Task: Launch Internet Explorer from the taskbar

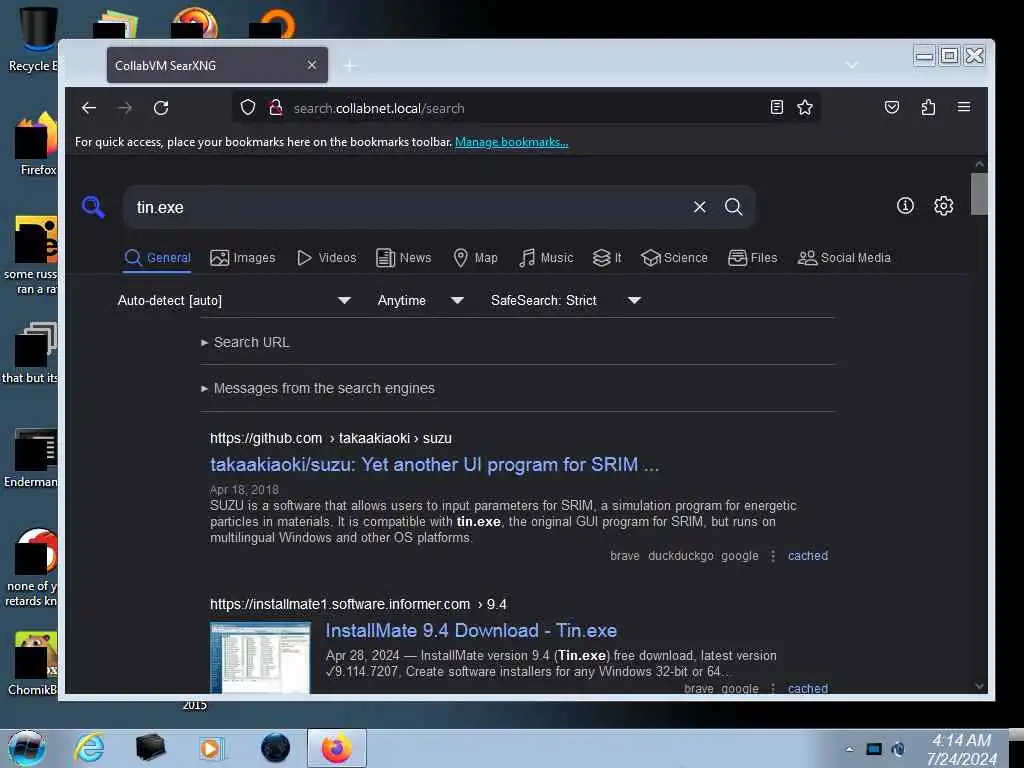Action: pos(89,748)
